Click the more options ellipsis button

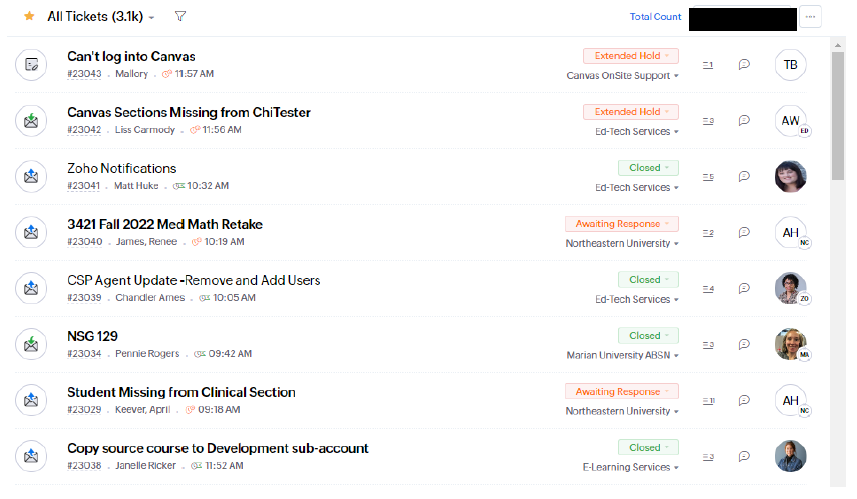click(x=810, y=17)
